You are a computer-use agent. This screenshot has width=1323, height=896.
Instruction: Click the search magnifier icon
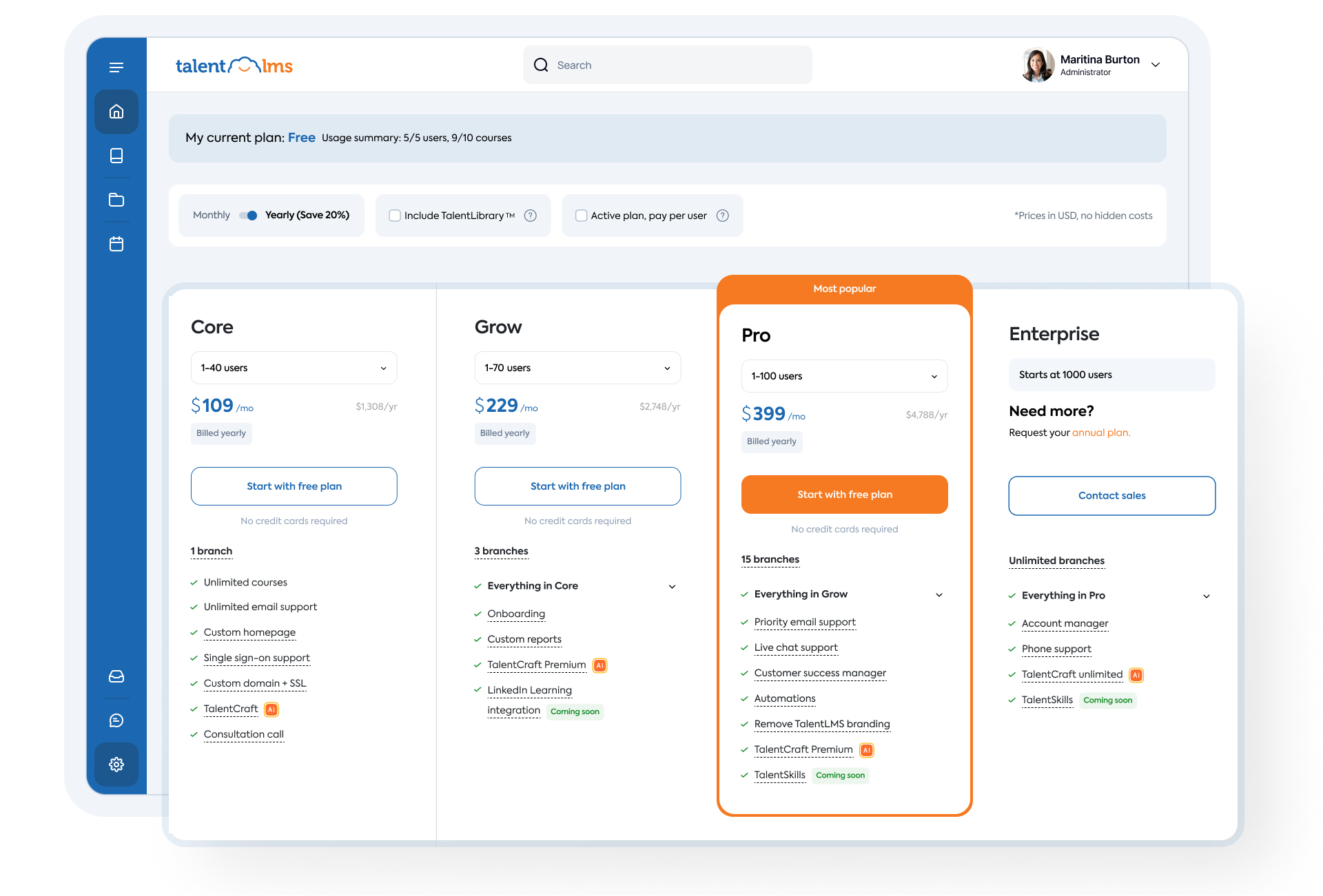point(541,65)
